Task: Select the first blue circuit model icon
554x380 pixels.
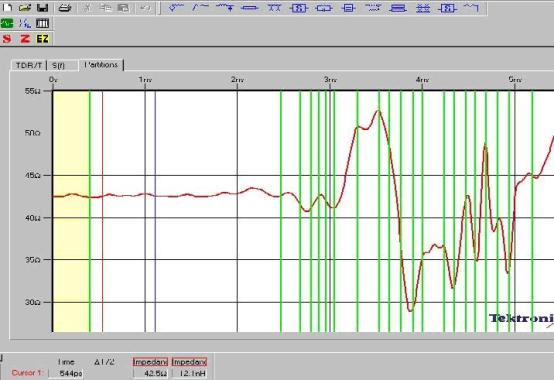Action: pyautogui.click(x=176, y=7)
